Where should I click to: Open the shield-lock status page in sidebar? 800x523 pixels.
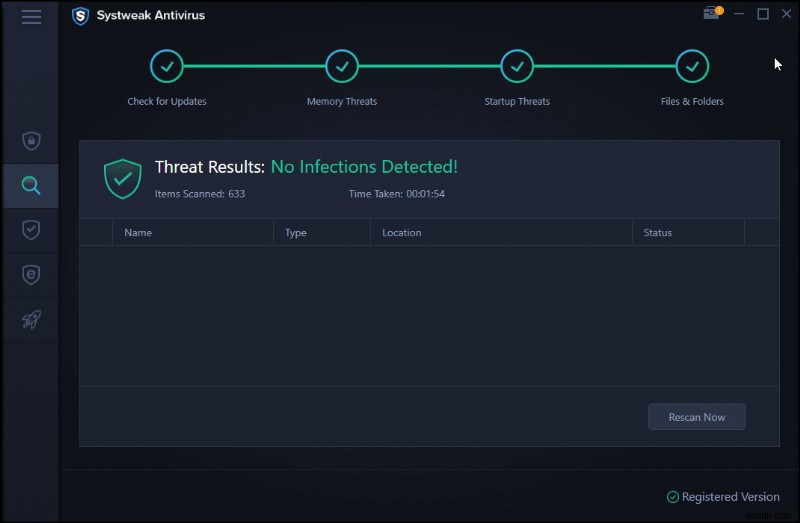point(31,141)
